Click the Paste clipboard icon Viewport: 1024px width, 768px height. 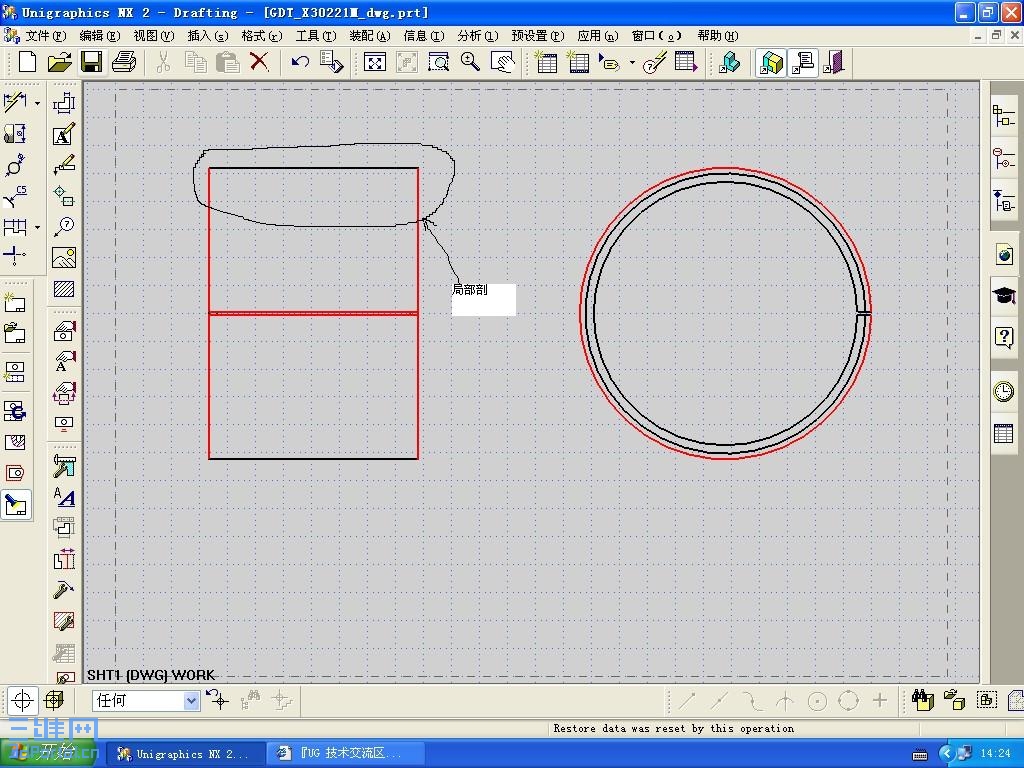click(227, 62)
